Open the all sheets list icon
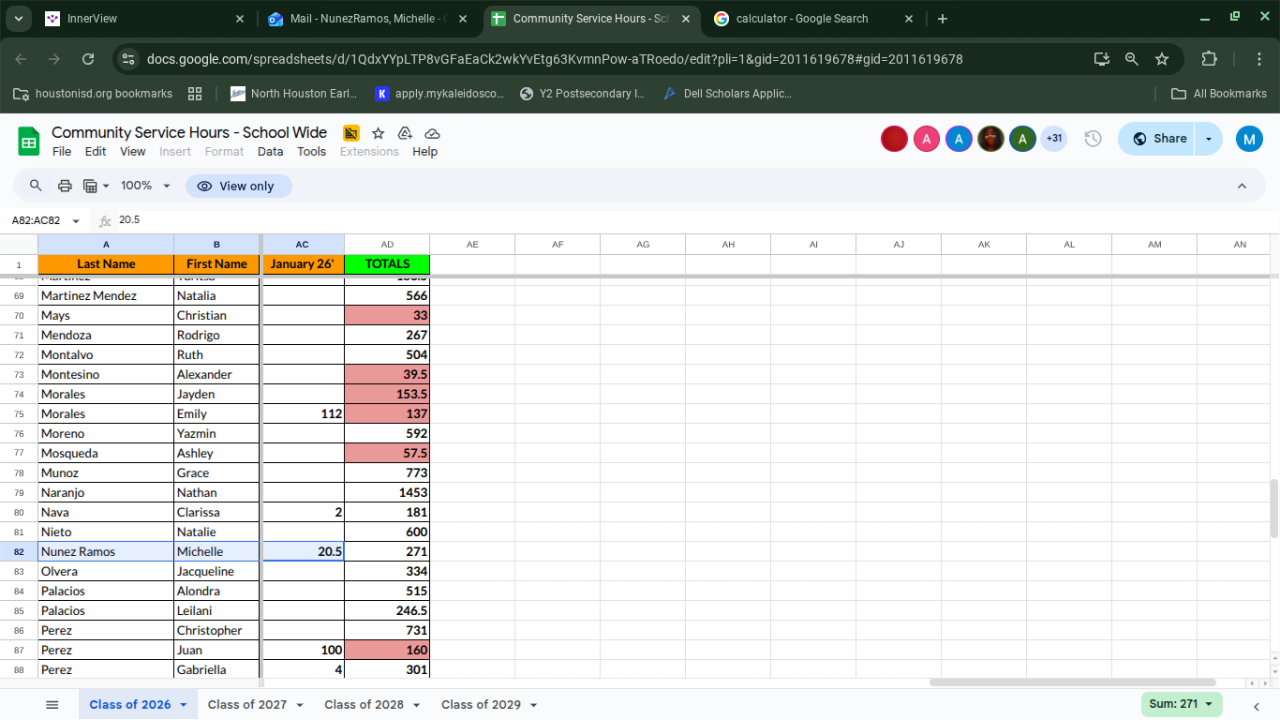1280x720 pixels. [52, 705]
